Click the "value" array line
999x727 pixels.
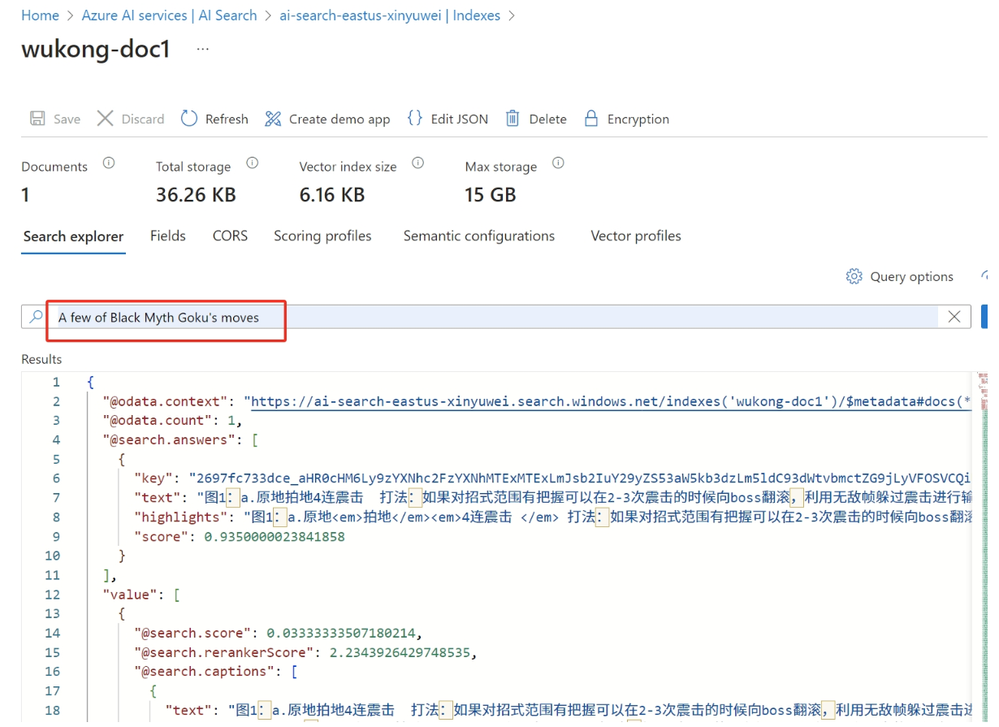coord(141,594)
